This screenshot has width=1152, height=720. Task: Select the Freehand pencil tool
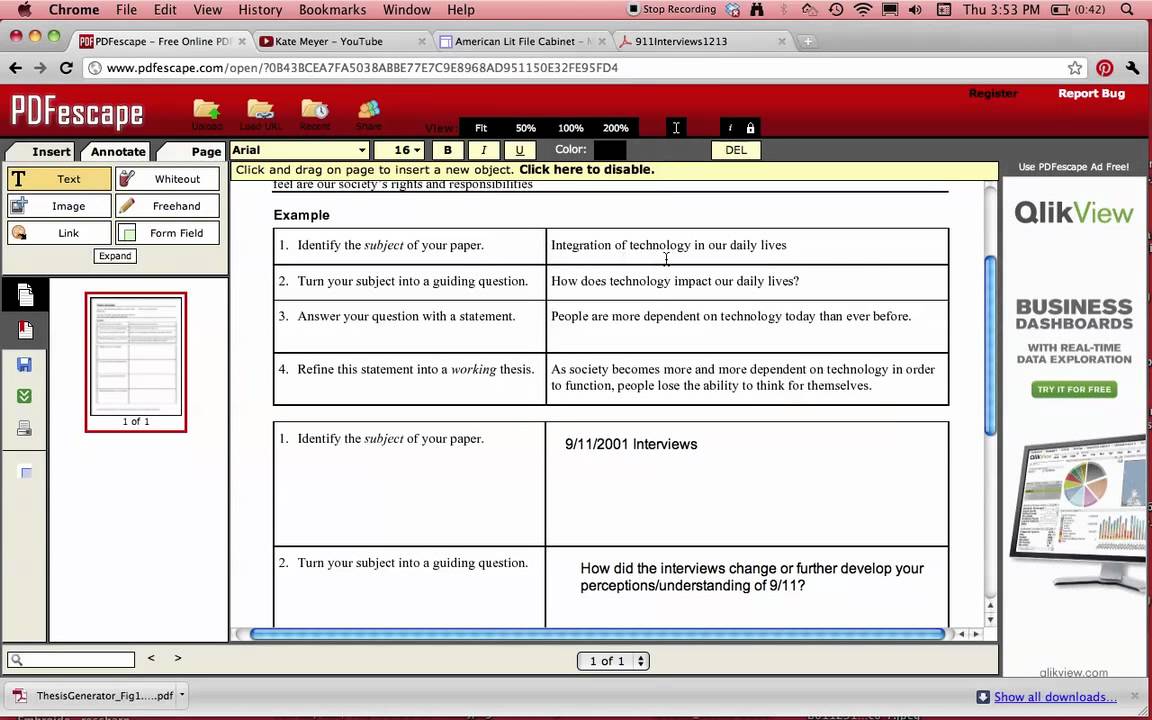point(167,206)
